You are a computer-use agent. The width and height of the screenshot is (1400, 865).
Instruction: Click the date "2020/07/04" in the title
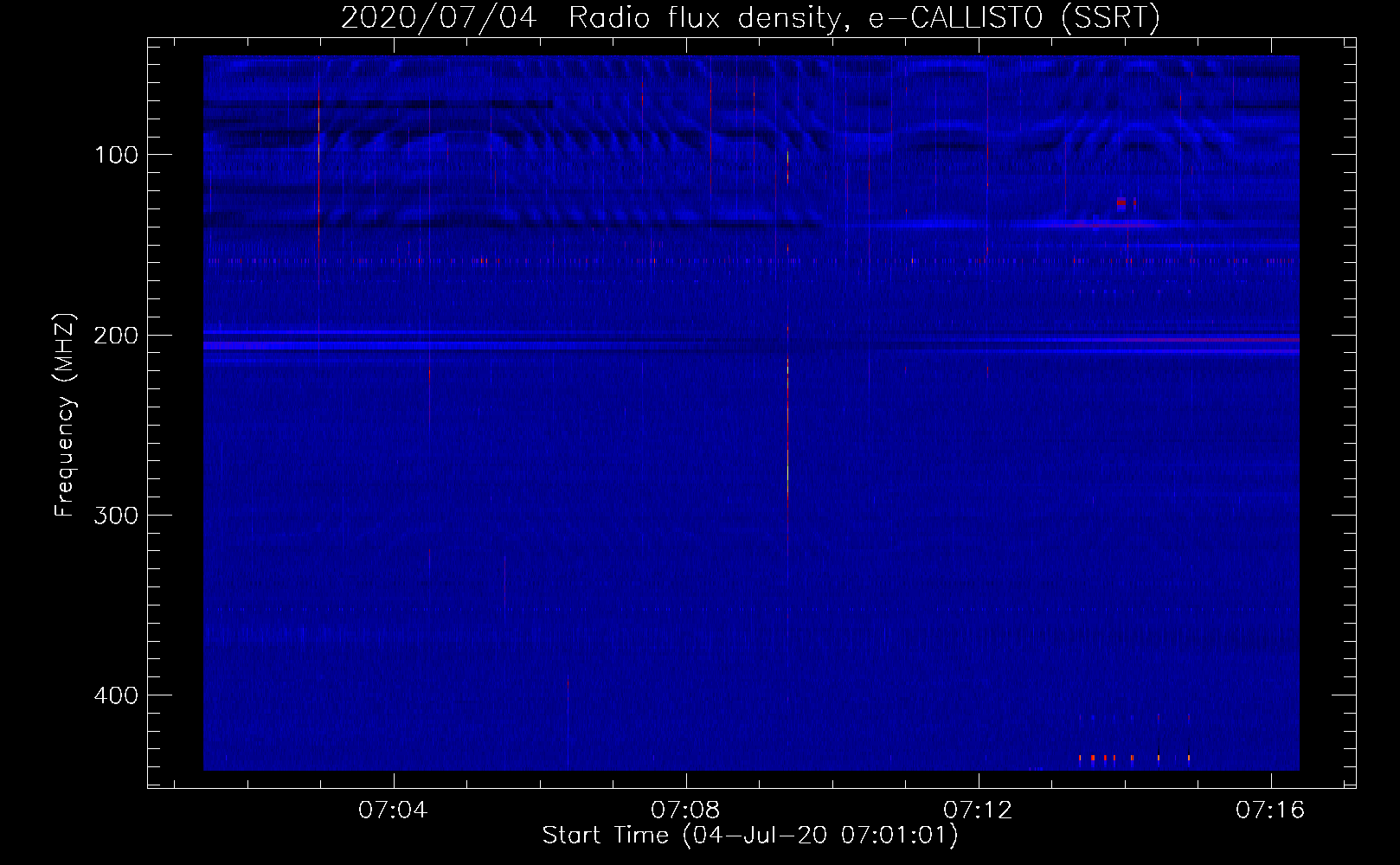coord(439,18)
